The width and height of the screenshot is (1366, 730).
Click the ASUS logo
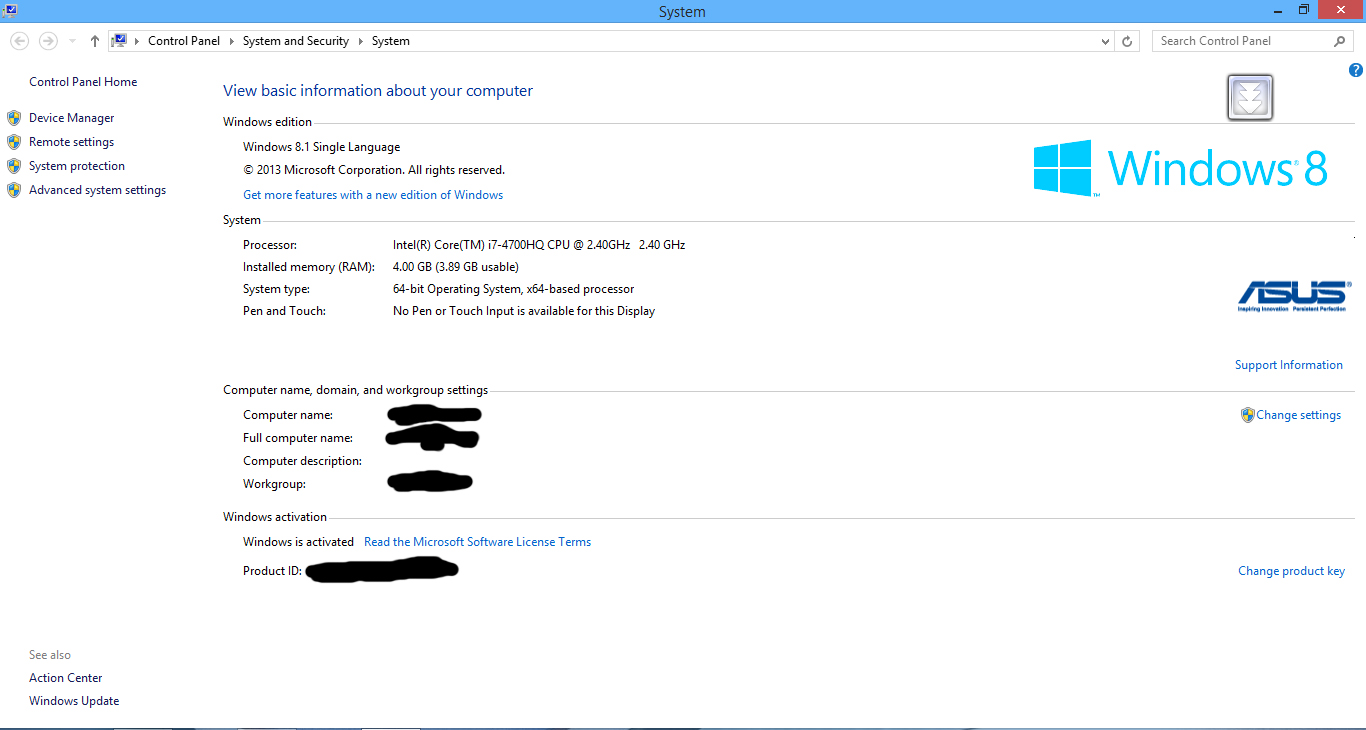click(1292, 296)
